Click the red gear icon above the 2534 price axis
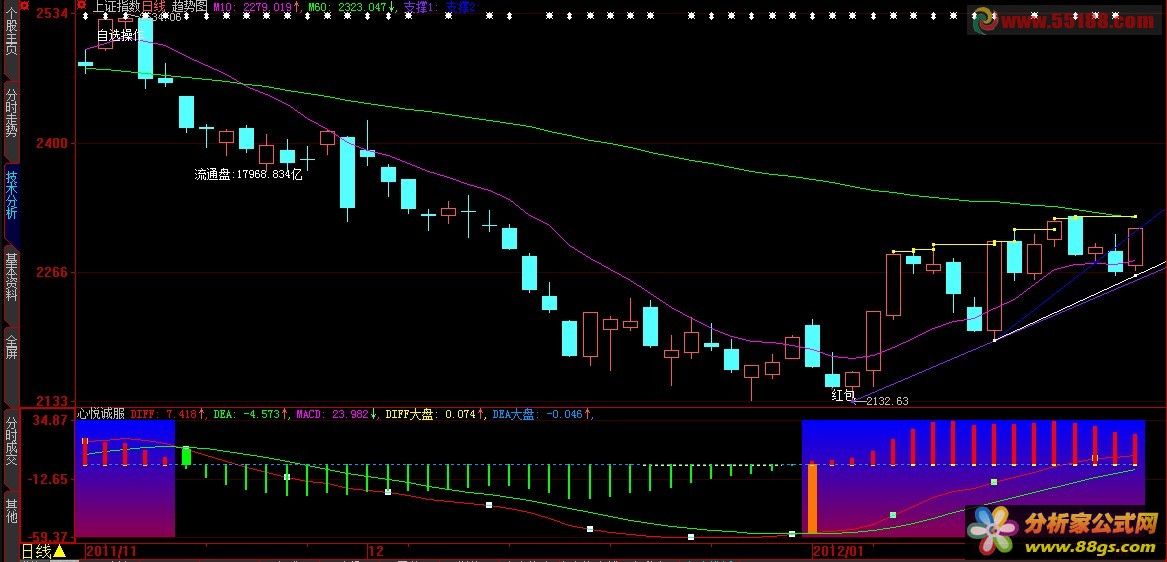 pyautogui.click(x=25, y=5)
